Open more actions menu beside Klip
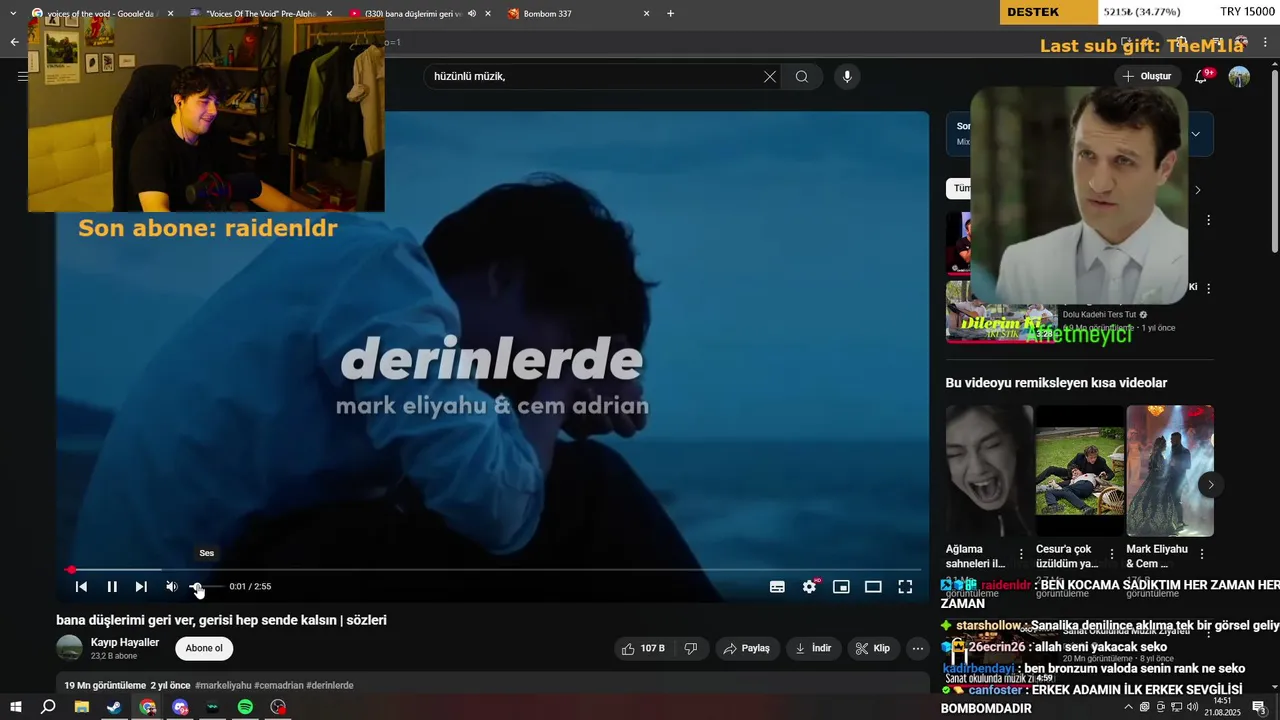This screenshot has height=720, width=1280. 917,648
